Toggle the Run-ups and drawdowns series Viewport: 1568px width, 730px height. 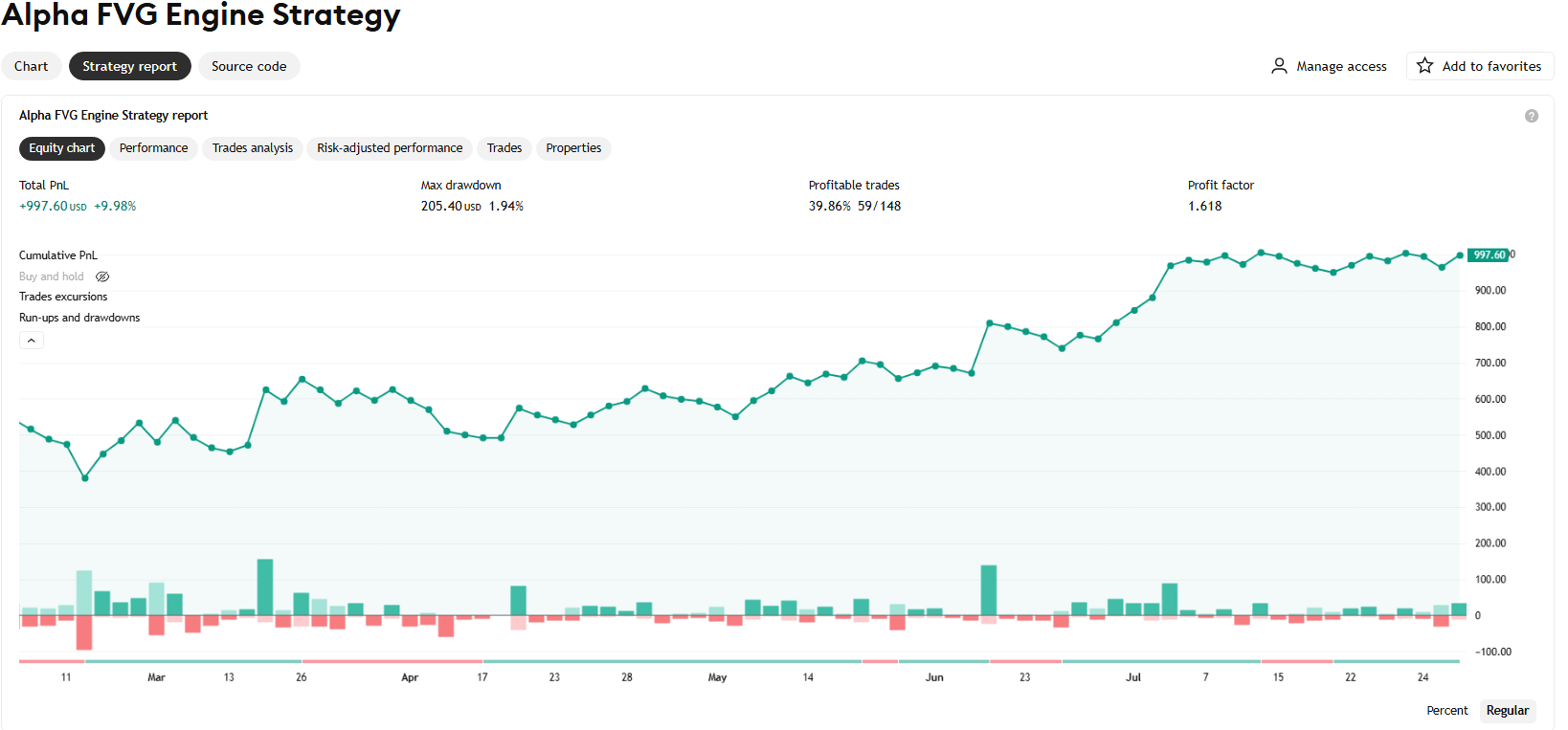pyautogui.click(x=79, y=318)
